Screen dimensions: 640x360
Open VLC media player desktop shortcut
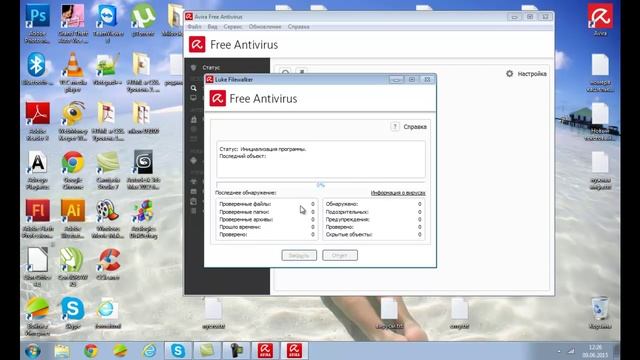click(x=73, y=72)
